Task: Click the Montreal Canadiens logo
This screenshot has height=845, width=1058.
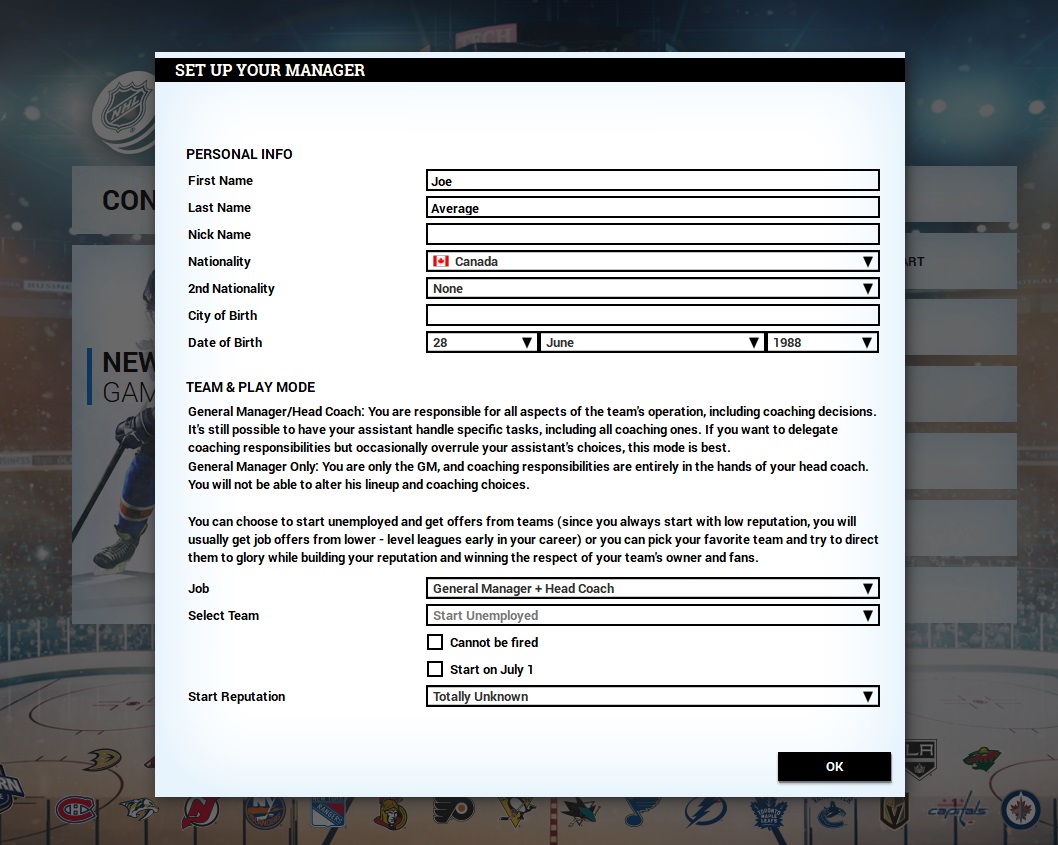Action: [74, 810]
